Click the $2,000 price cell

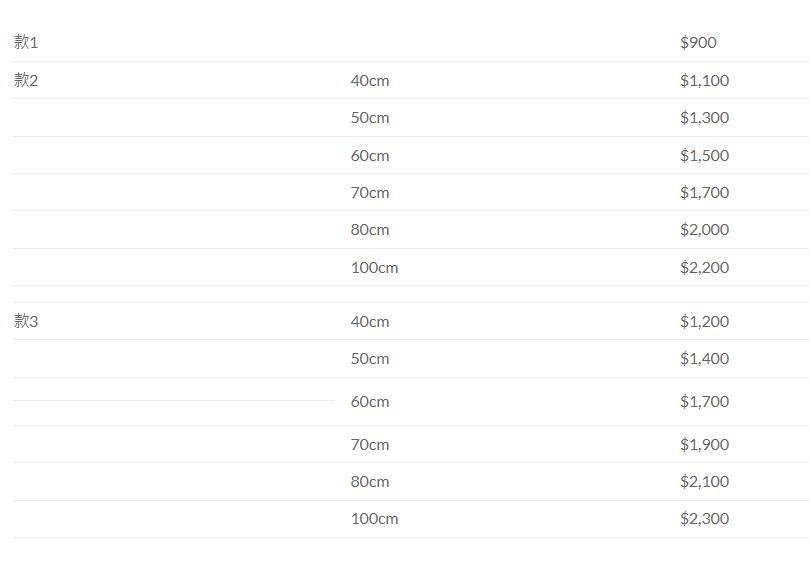(x=704, y=230)
